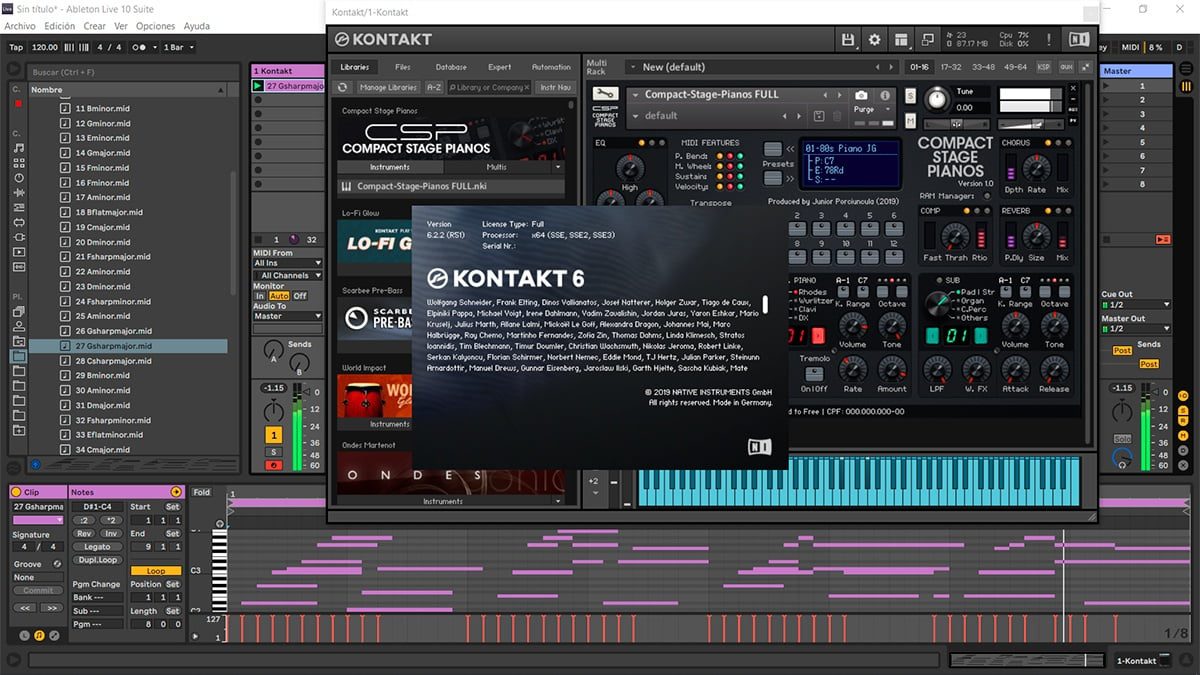Toggle the first Post button in Sends

[x=1122, y=350]
